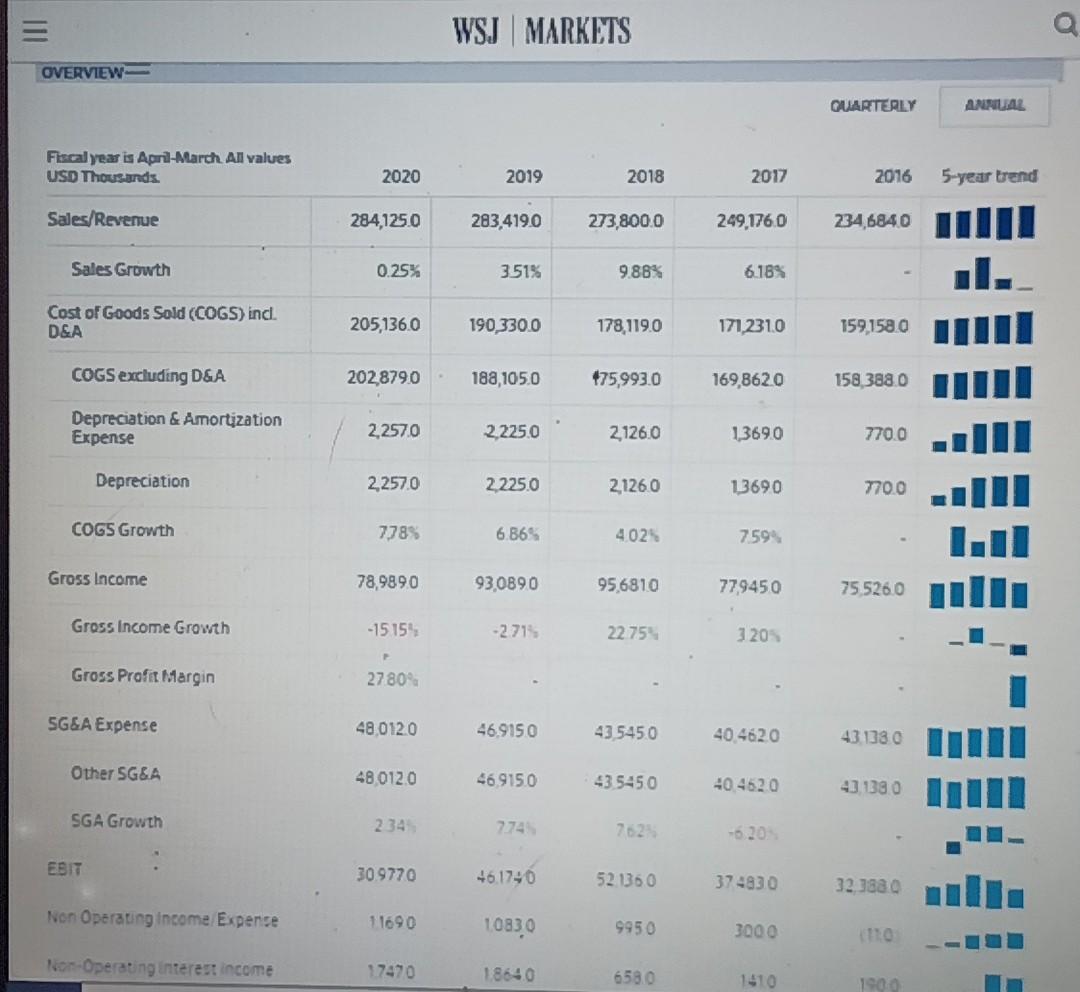
Task: Switch to QUARTERLY view
Action: 872,105
